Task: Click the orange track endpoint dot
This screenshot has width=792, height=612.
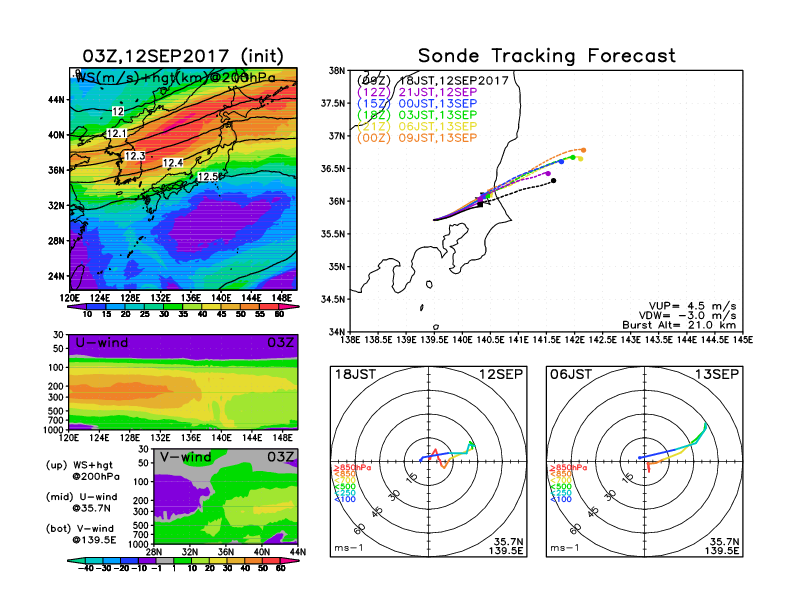Action: point(583,150)
